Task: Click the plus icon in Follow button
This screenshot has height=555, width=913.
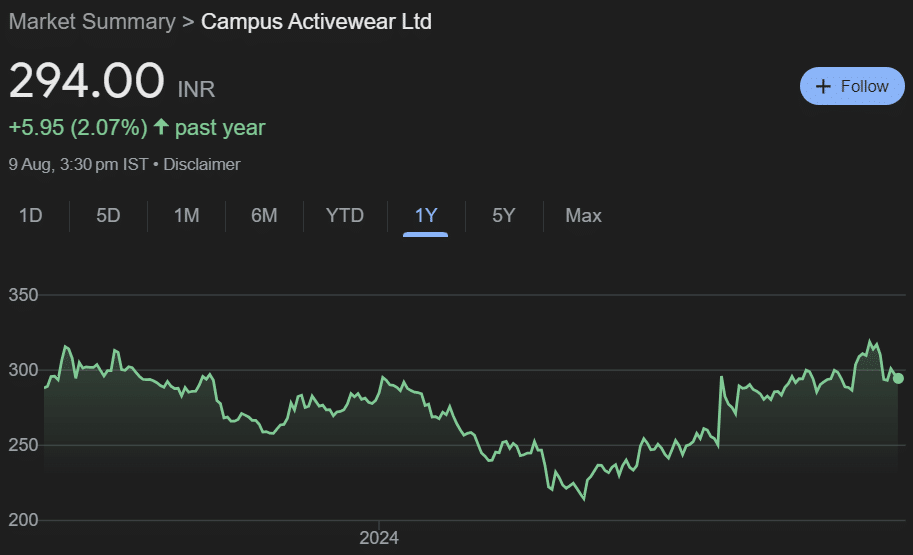Action: coord(823,86)
